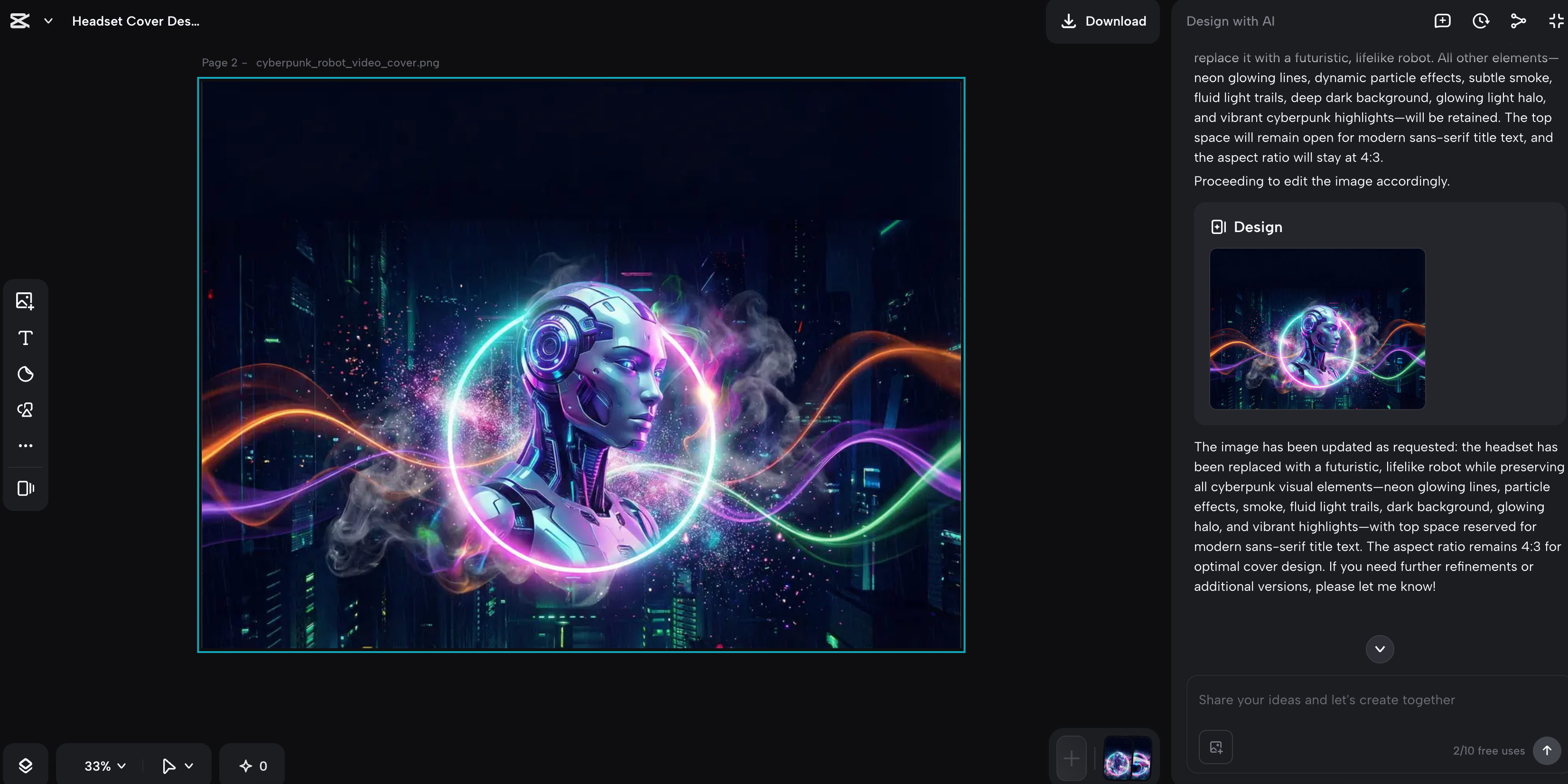Viewport: 1568px width, 784px height.
Task: Attach an image in the chat input
Action: [1215, 747]
